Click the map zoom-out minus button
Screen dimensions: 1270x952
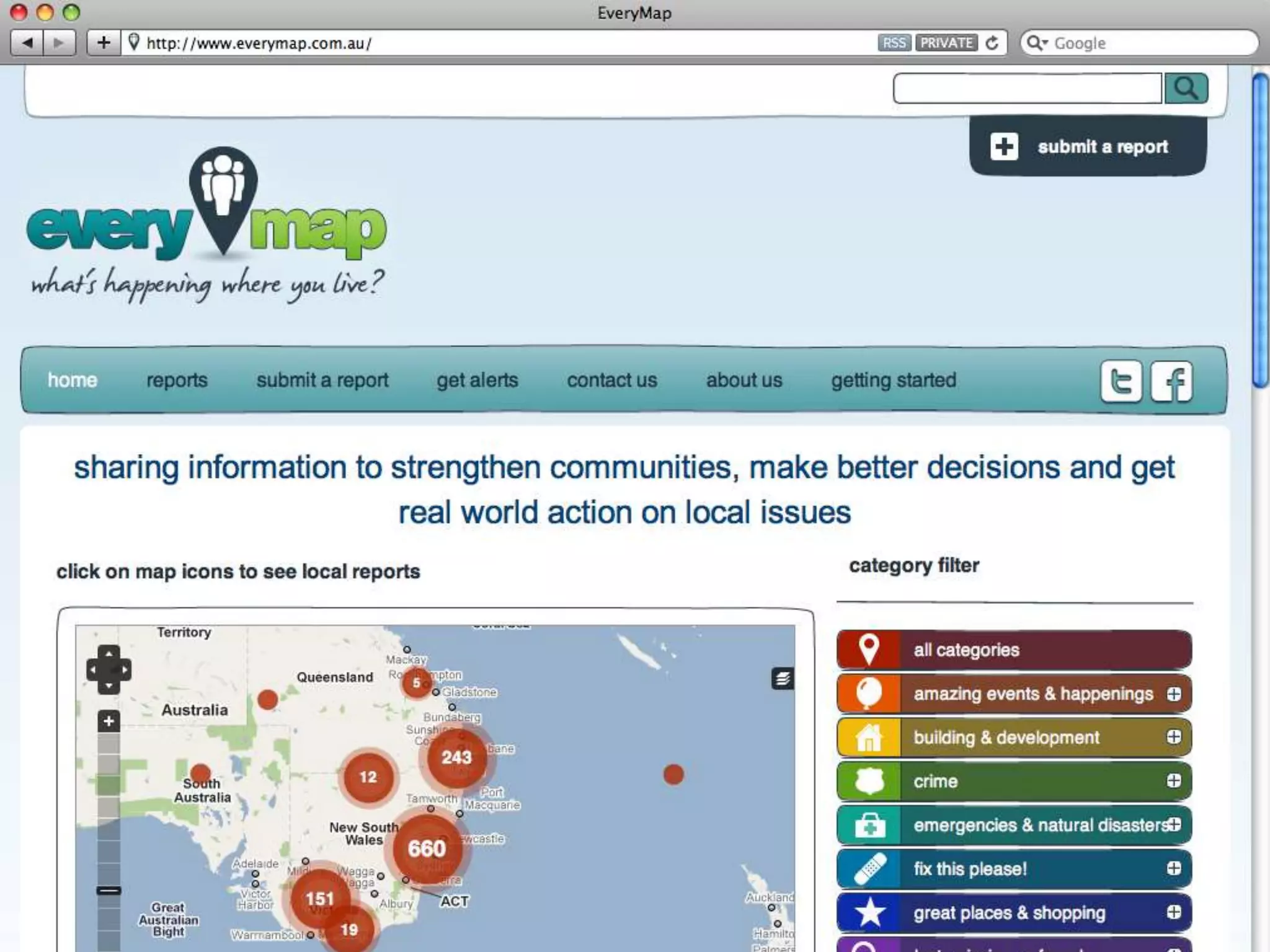[x=109, y=891]
